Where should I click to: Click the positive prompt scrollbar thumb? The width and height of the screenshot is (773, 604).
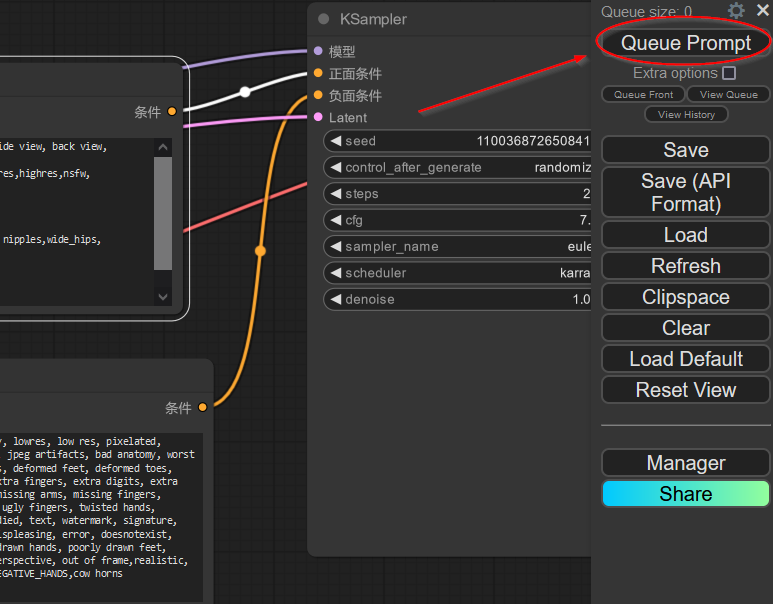[x=163, y=213]
